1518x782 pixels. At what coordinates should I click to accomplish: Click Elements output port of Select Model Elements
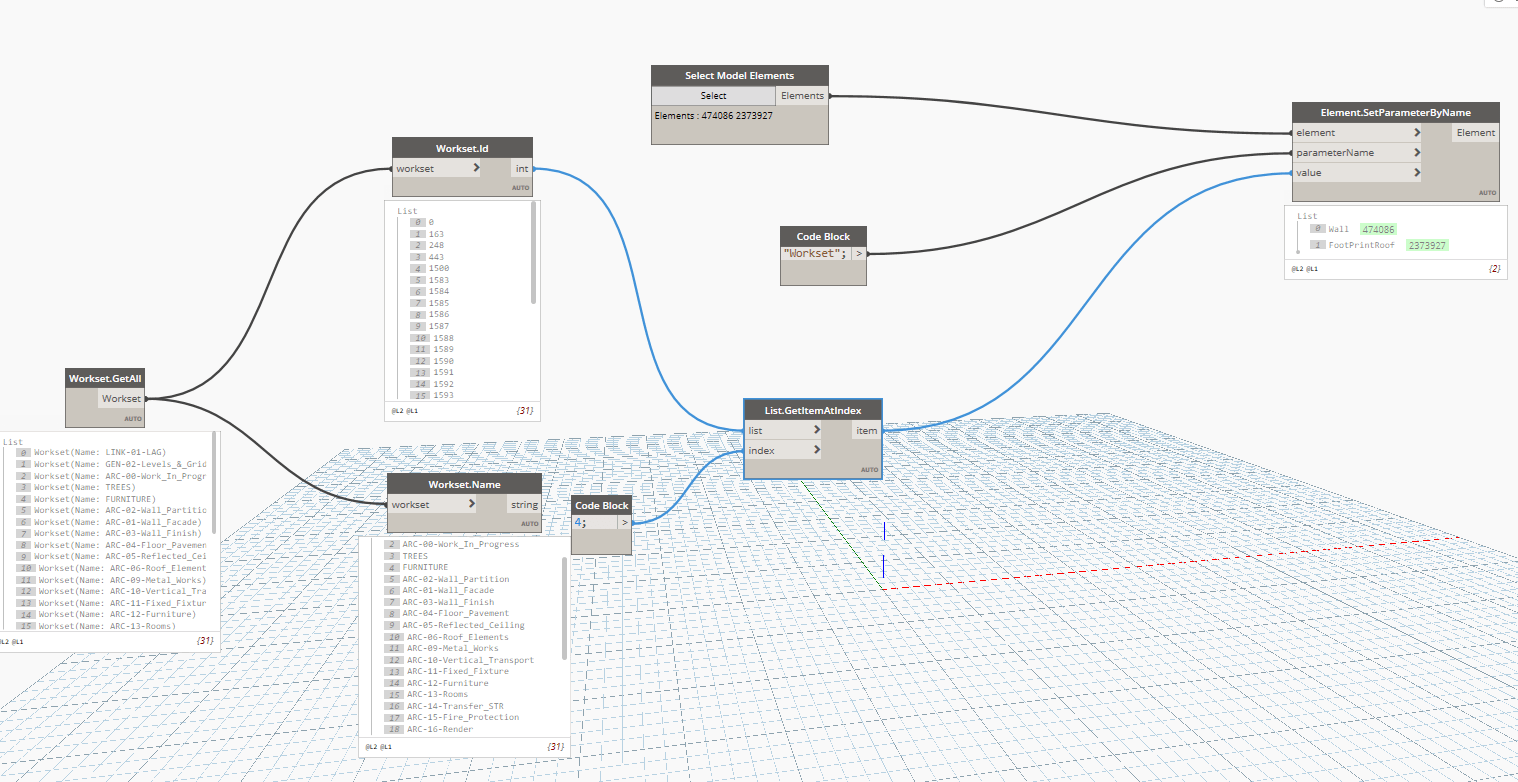802,96
